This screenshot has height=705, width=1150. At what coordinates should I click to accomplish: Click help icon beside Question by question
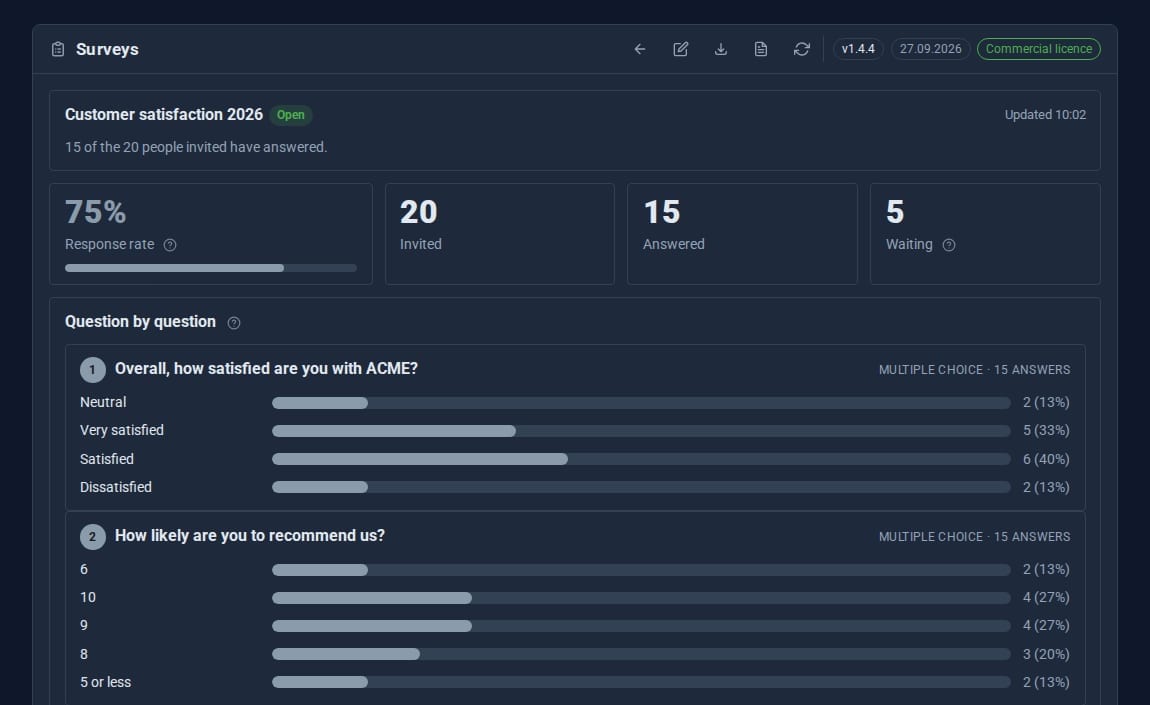coord(234,323)
